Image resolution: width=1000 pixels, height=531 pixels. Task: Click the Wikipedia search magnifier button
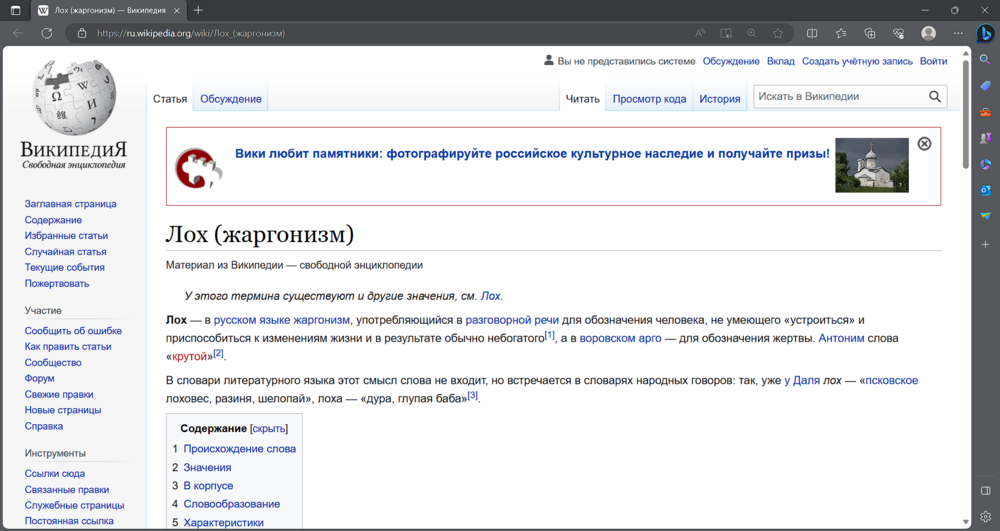click(x=934, y=96)
